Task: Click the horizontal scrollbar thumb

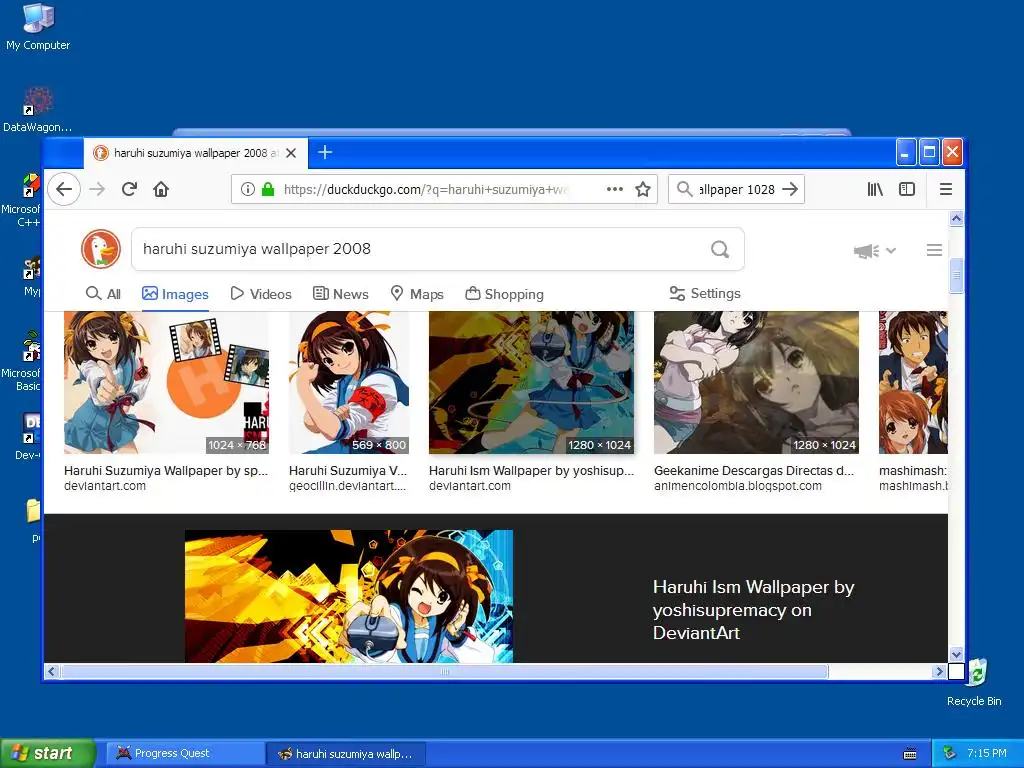Action: point(445,671)
